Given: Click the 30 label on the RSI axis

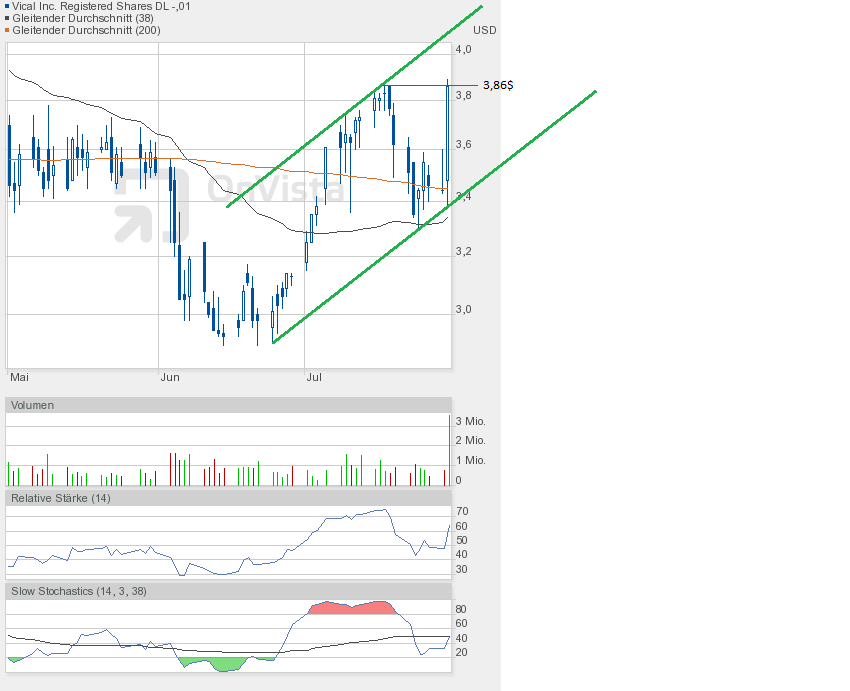Looking at the screenshot, I should click(x=462, y=569).
